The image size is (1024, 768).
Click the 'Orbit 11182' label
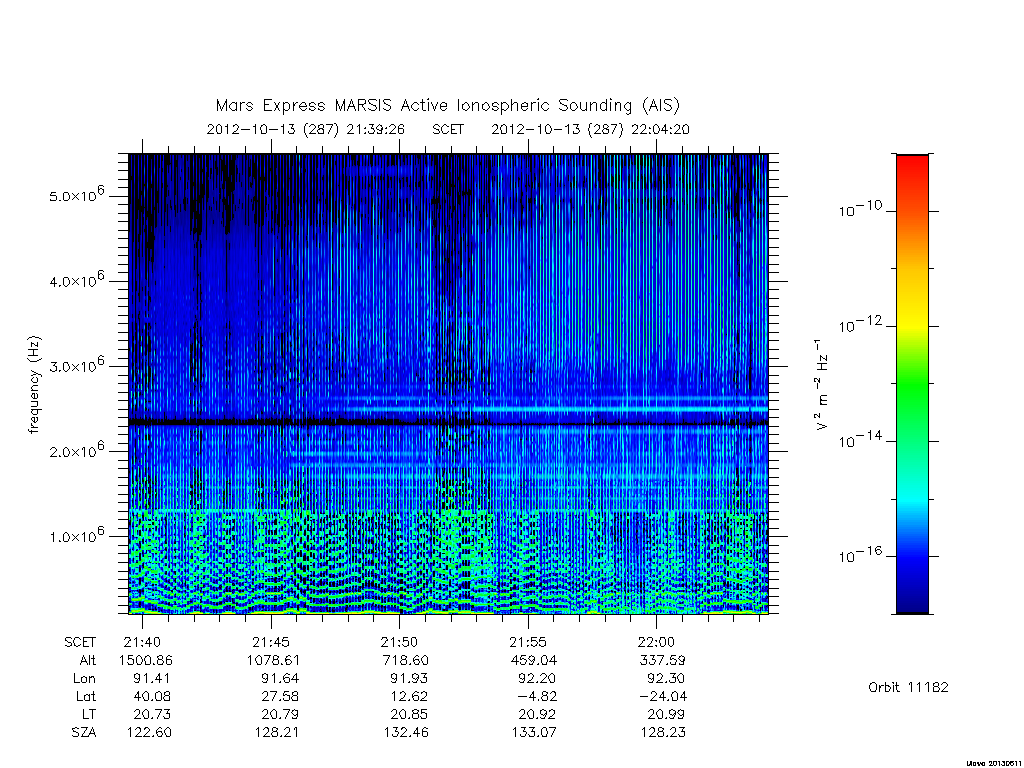(x=908, y=688)
